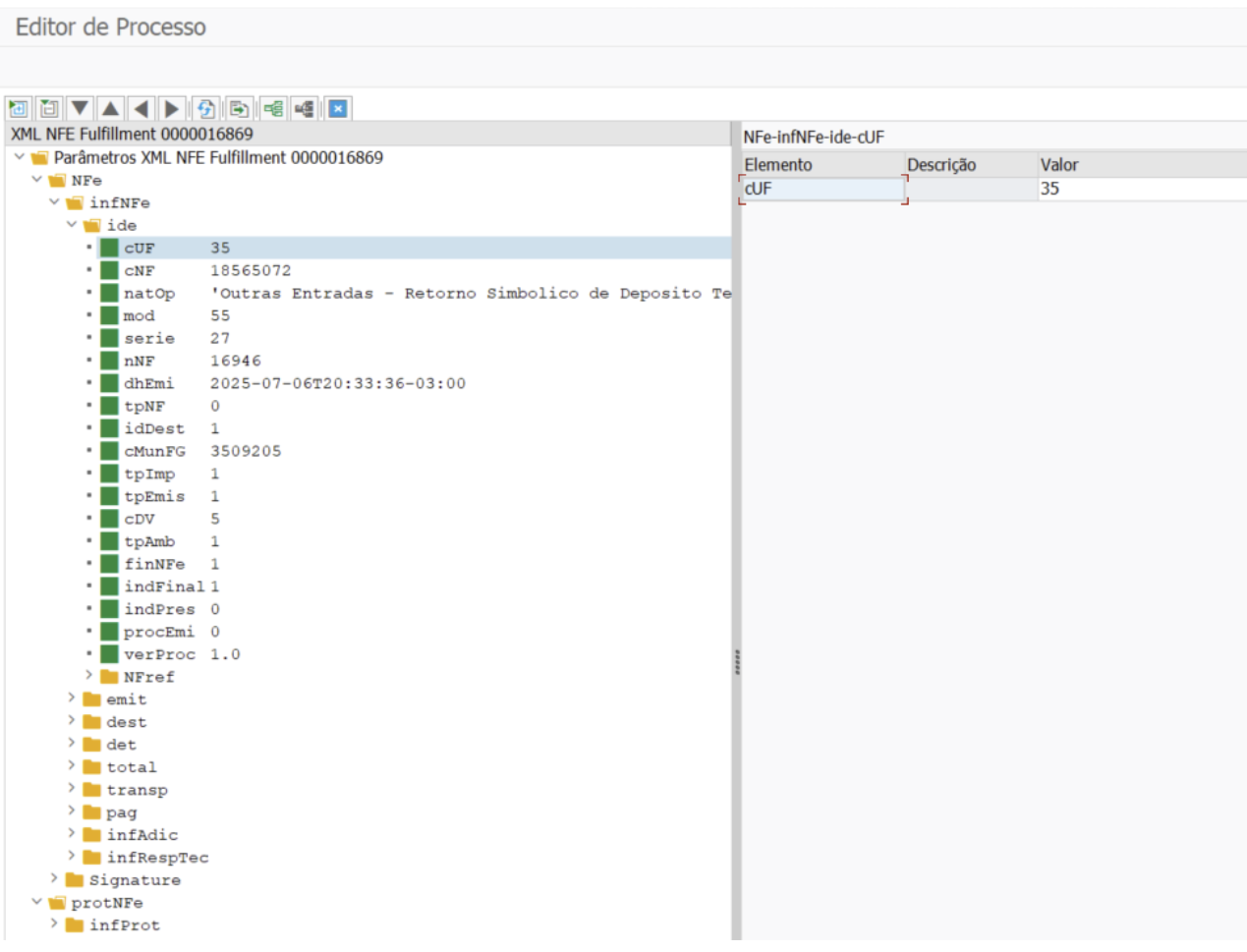The image size is (1247, 952).
Task: Click the gray hierarchy tree toolbar icon
Action: pos(305,108)
